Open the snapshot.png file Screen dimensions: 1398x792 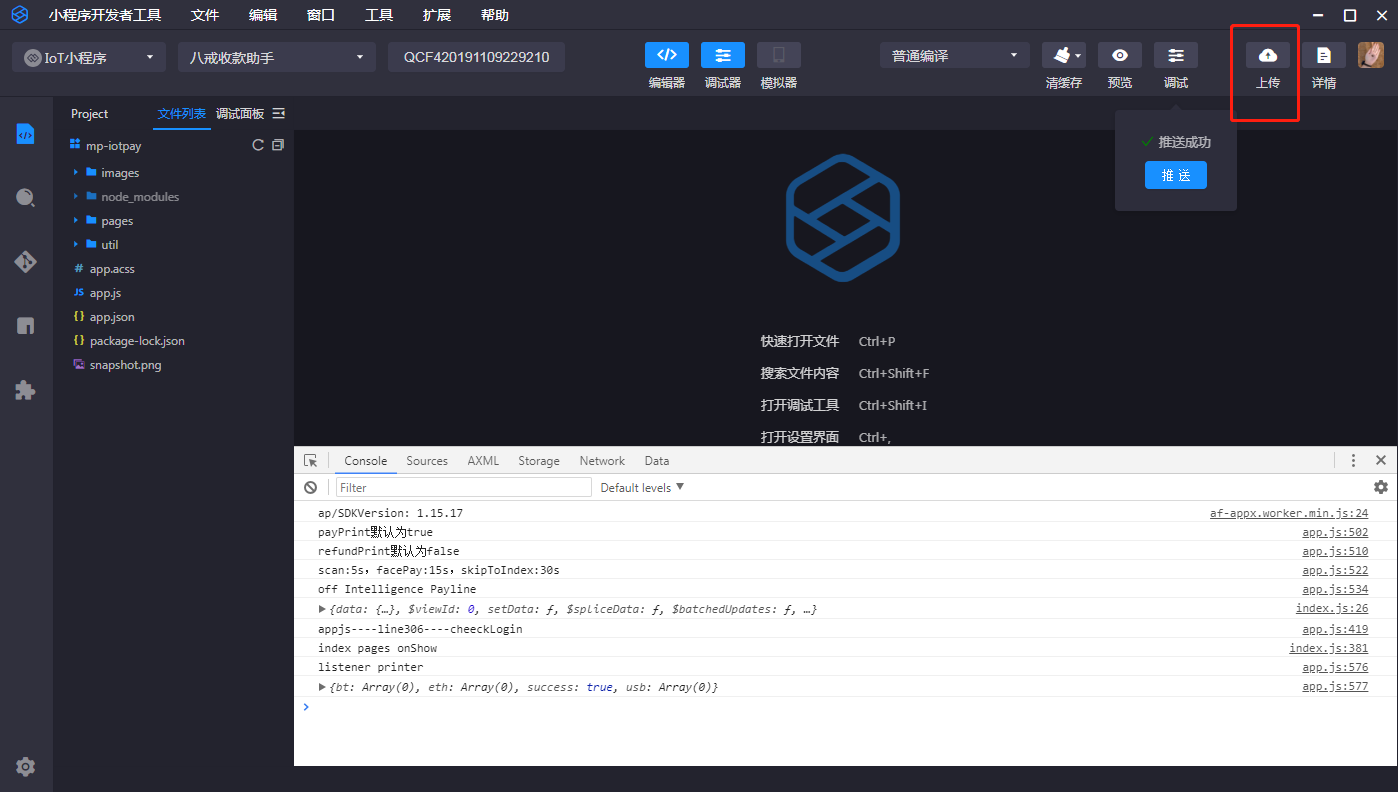click(x=125, y=365)
